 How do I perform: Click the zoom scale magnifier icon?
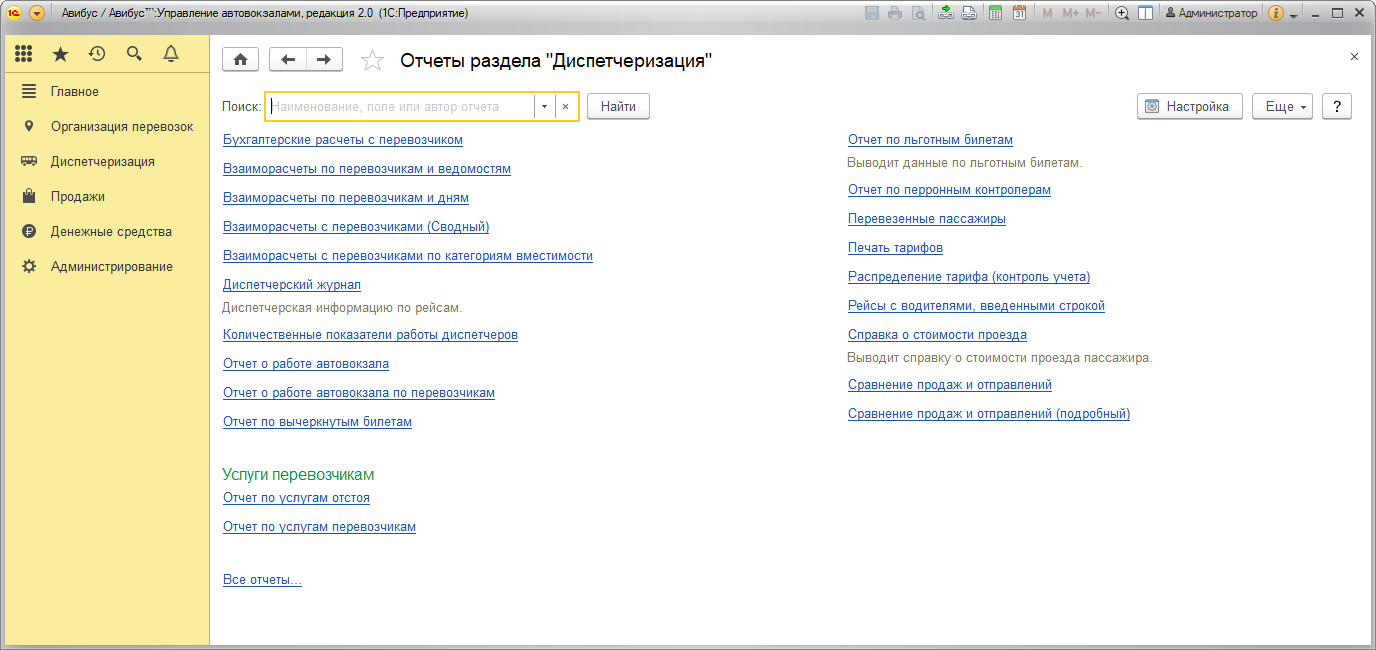click(x=1122, y=13)
